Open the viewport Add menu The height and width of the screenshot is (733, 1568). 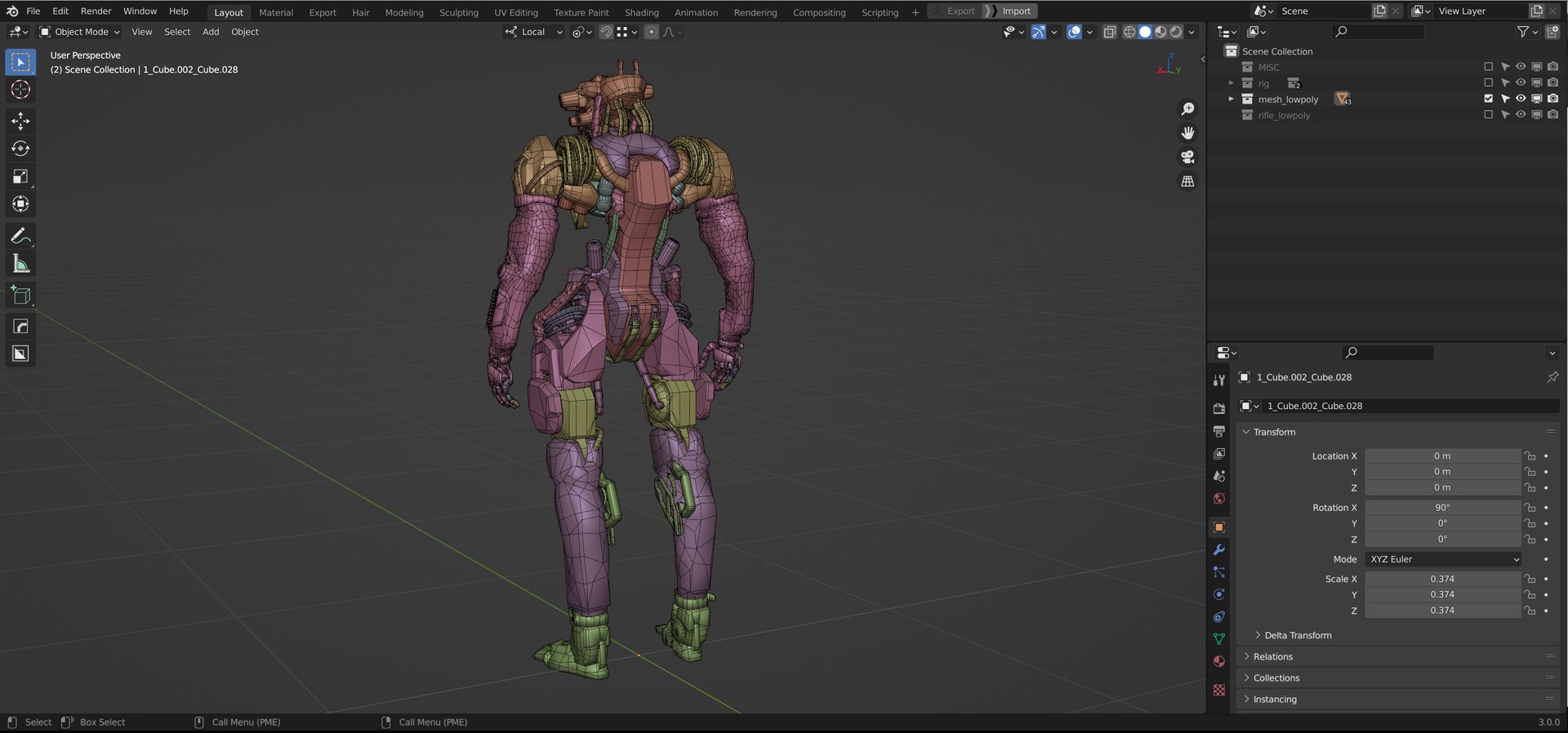pyautogui.click(x=211, y=32)
